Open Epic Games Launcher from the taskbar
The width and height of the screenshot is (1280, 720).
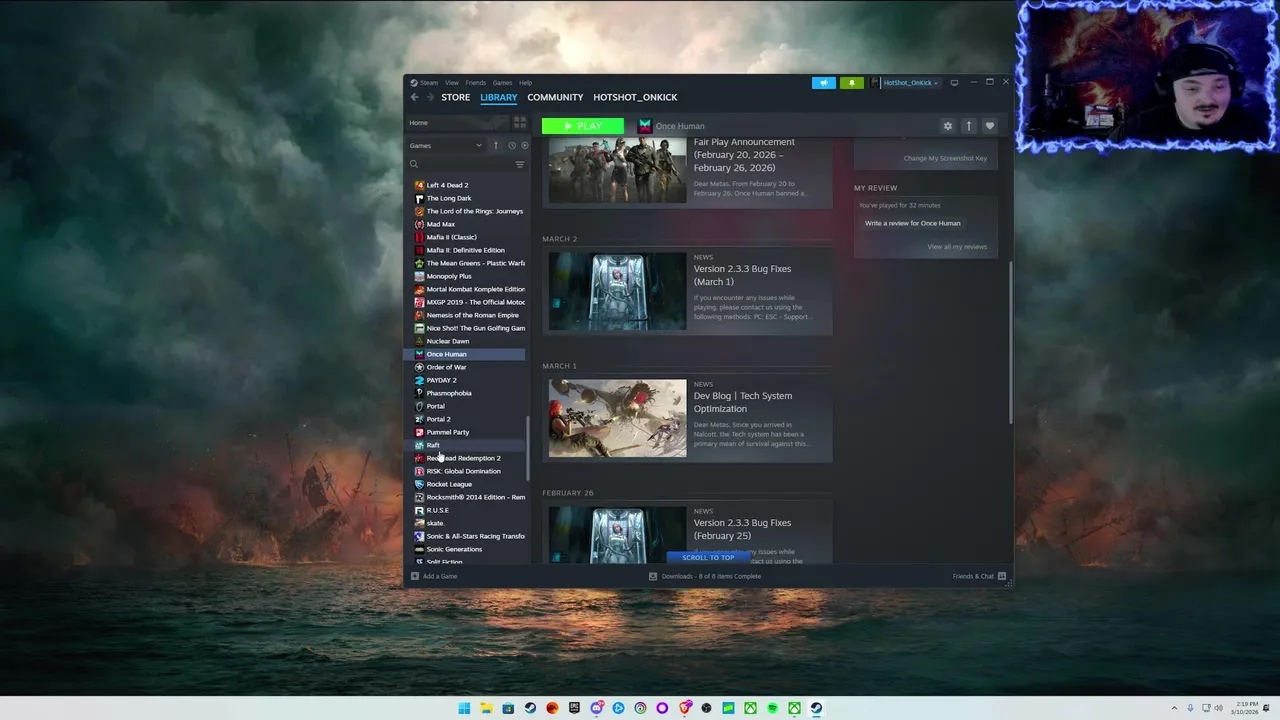[574, 708]
